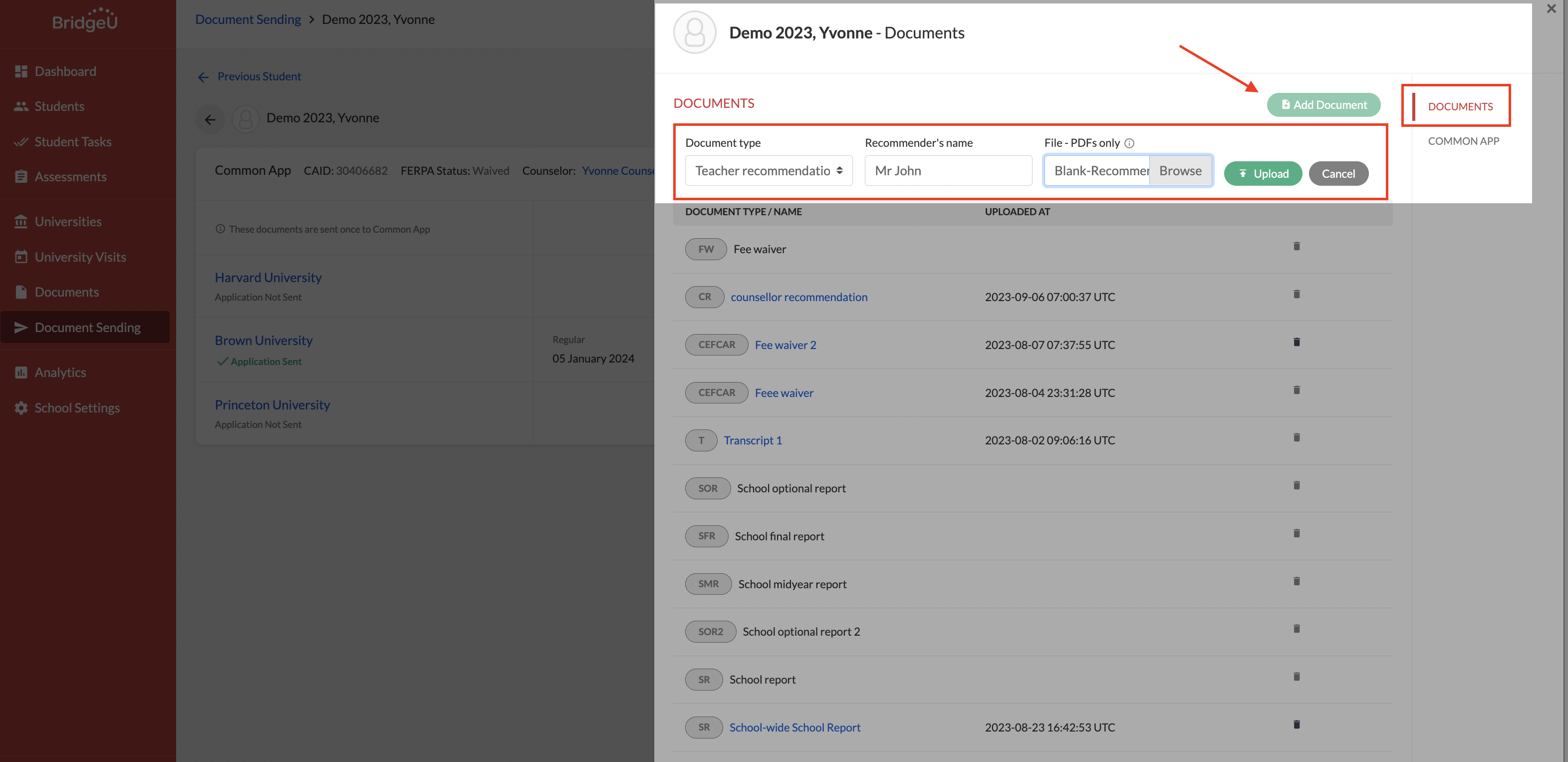
Task: Delete the Feee waiver document
Action: coord(1297,390)
